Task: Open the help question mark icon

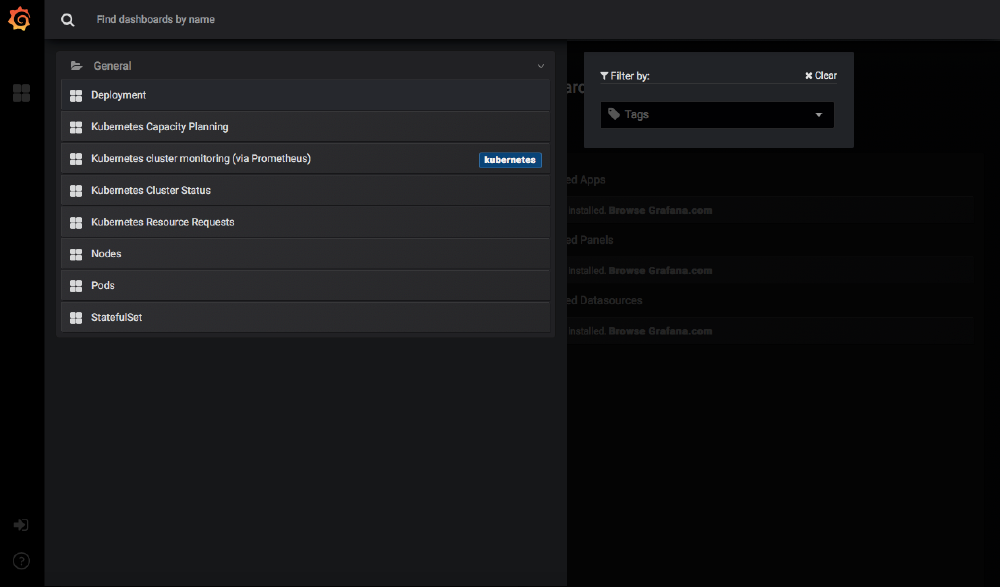Action: [x=20, y=560]
